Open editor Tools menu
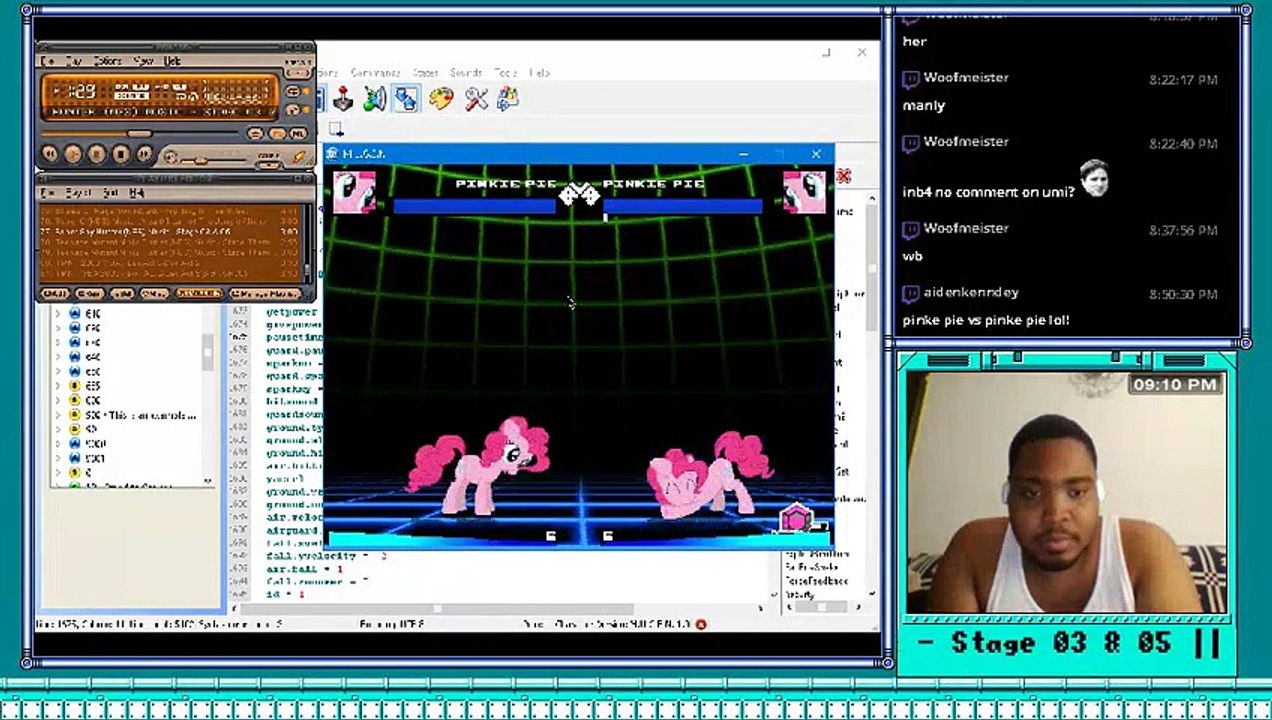This screenshot has width=1272, height=720. pyautogui.click(x=505, y=73)
